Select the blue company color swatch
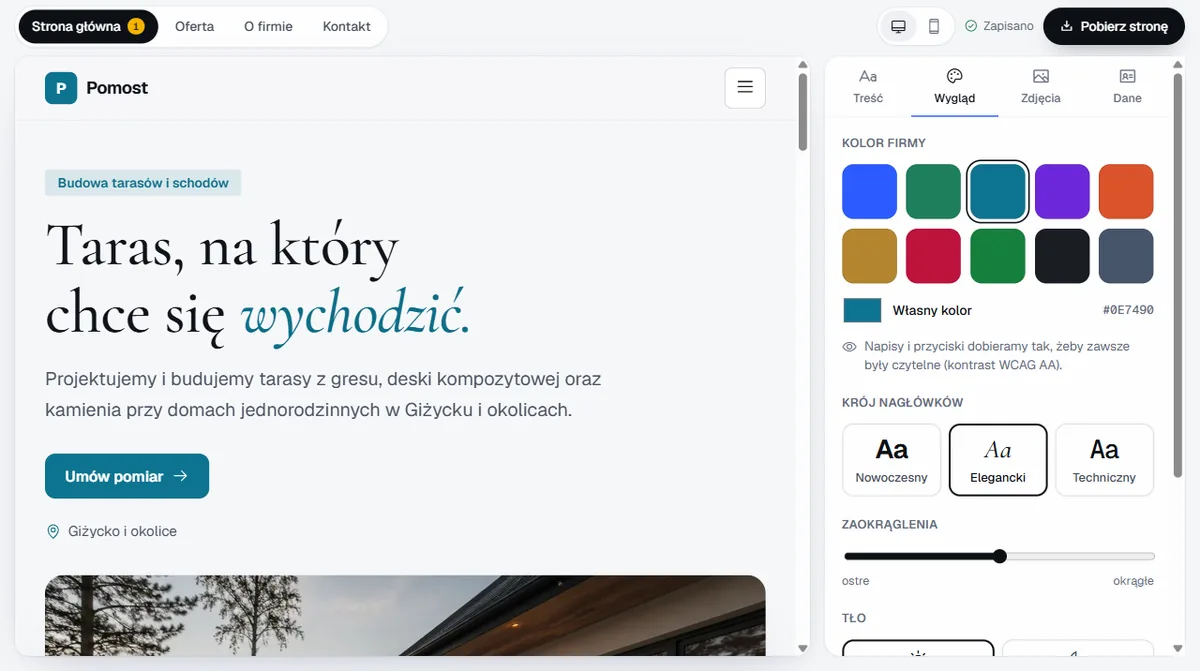1200x671 pixels. point(870,192)
